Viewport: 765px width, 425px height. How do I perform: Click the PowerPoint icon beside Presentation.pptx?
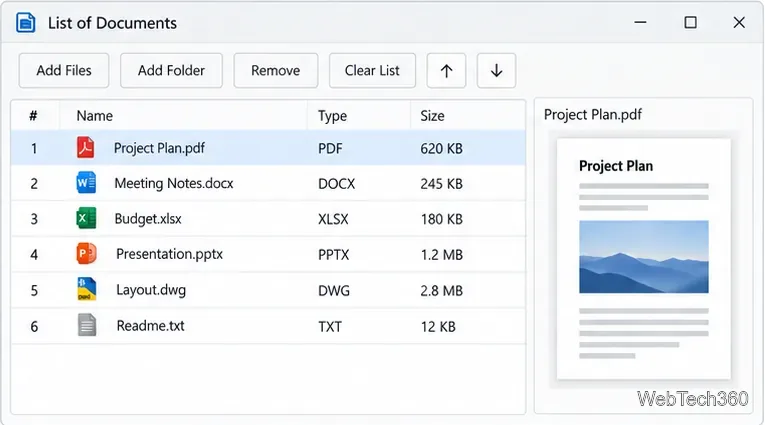[x=86, y=254]
